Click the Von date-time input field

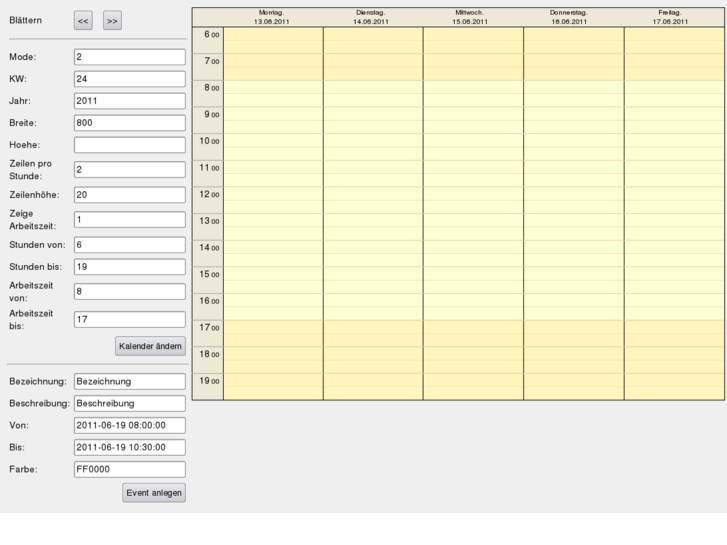(130, 425)
